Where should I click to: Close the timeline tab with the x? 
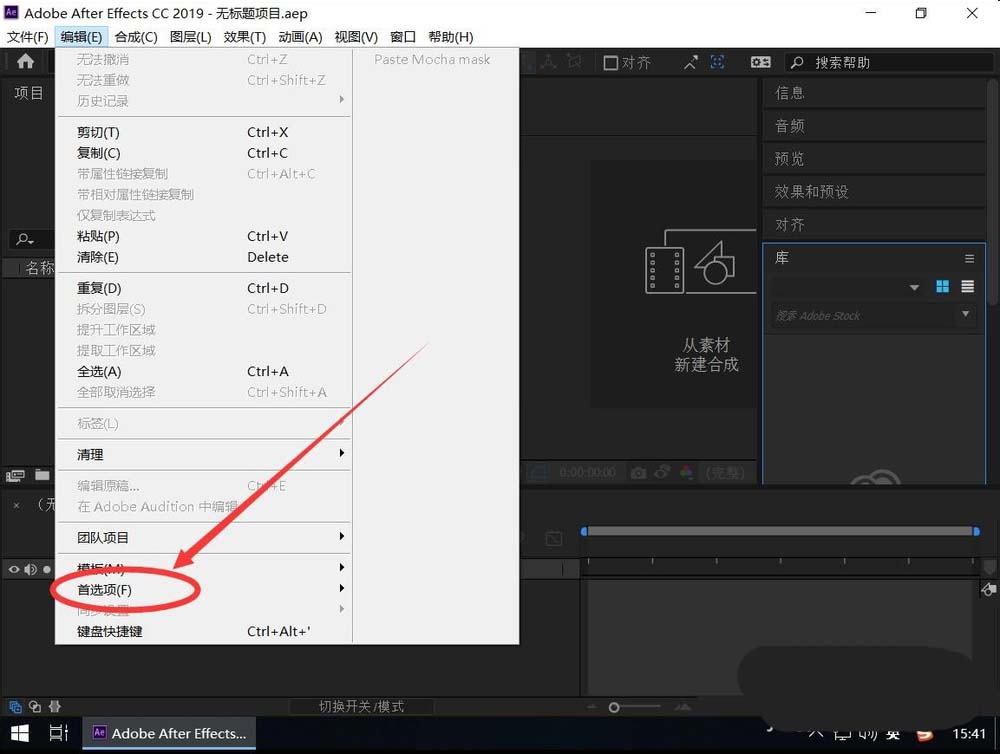coord(17,505)
